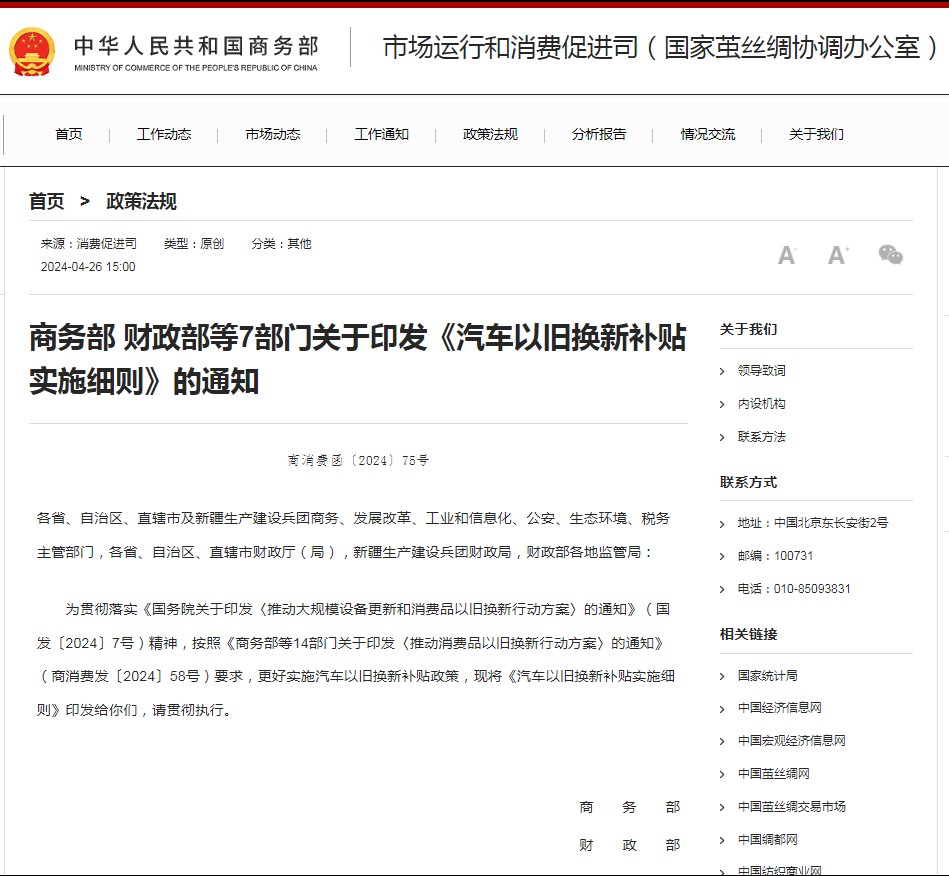Click the article headline about 汽车以旧换新补贴
The image size is (949, 876).
[358, 359]
